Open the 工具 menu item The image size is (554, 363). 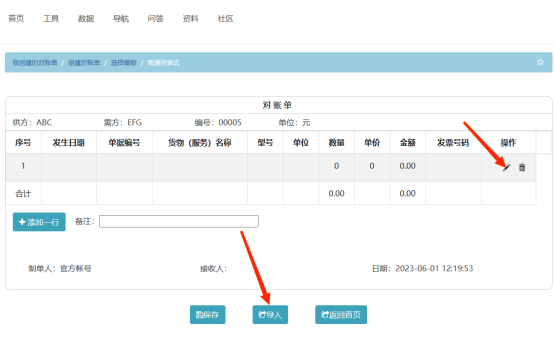click(51, 18)
